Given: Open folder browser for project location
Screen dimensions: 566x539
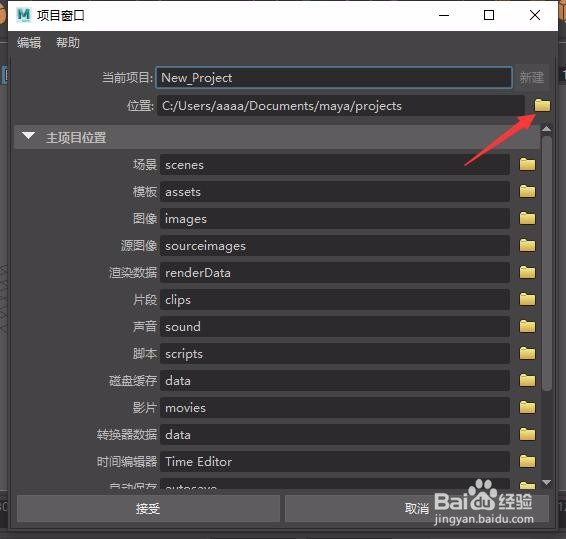Looking at the screenshot, I should click(x=542, y=105).
